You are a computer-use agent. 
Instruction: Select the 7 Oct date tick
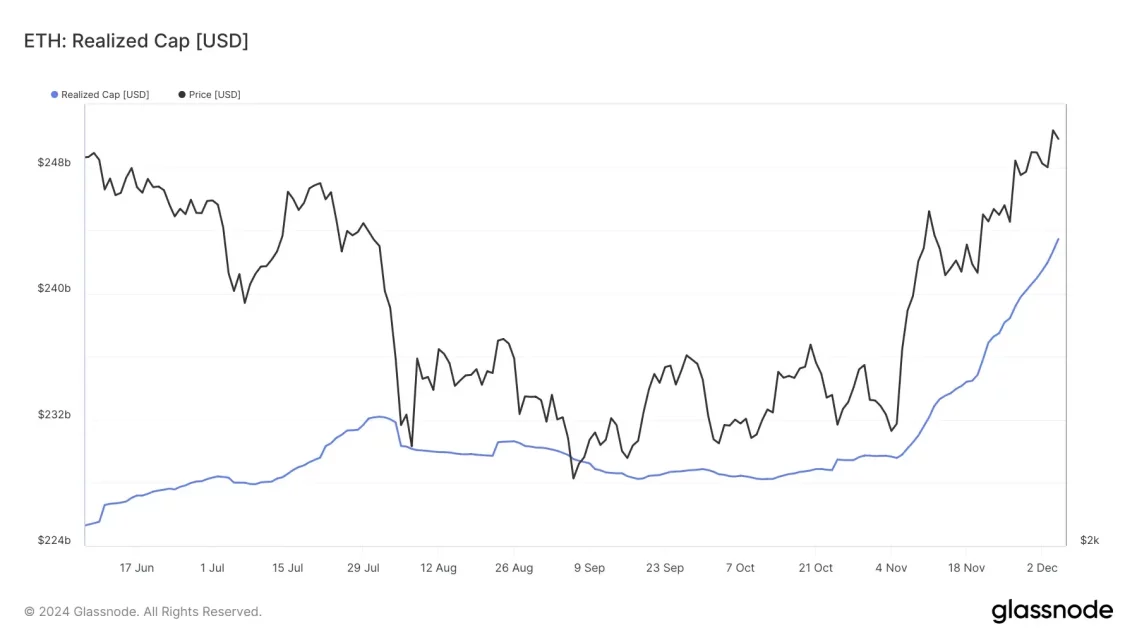click(740, 568)
